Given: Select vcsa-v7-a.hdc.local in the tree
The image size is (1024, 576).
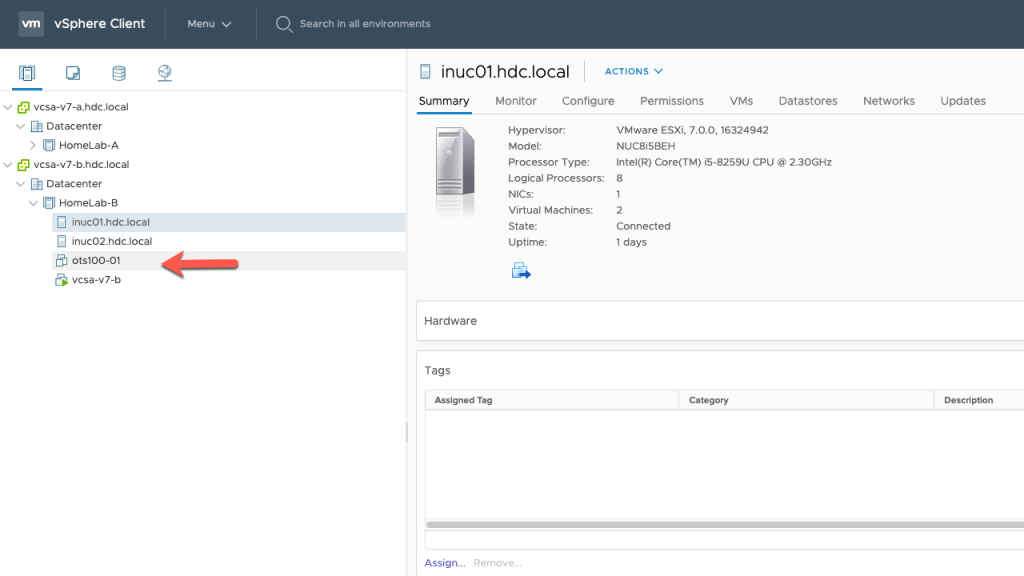Looking at the screenshot, I should click(81, 107).
